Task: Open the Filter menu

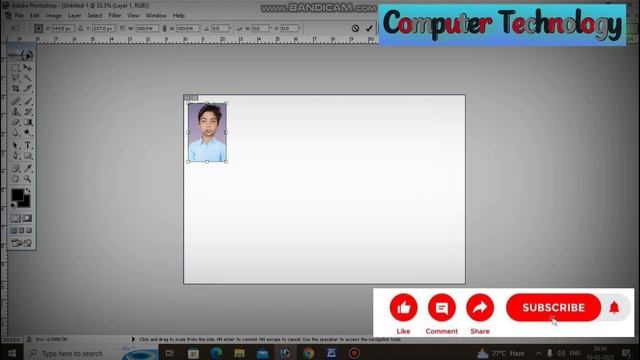Action: [x=115, y=16]
